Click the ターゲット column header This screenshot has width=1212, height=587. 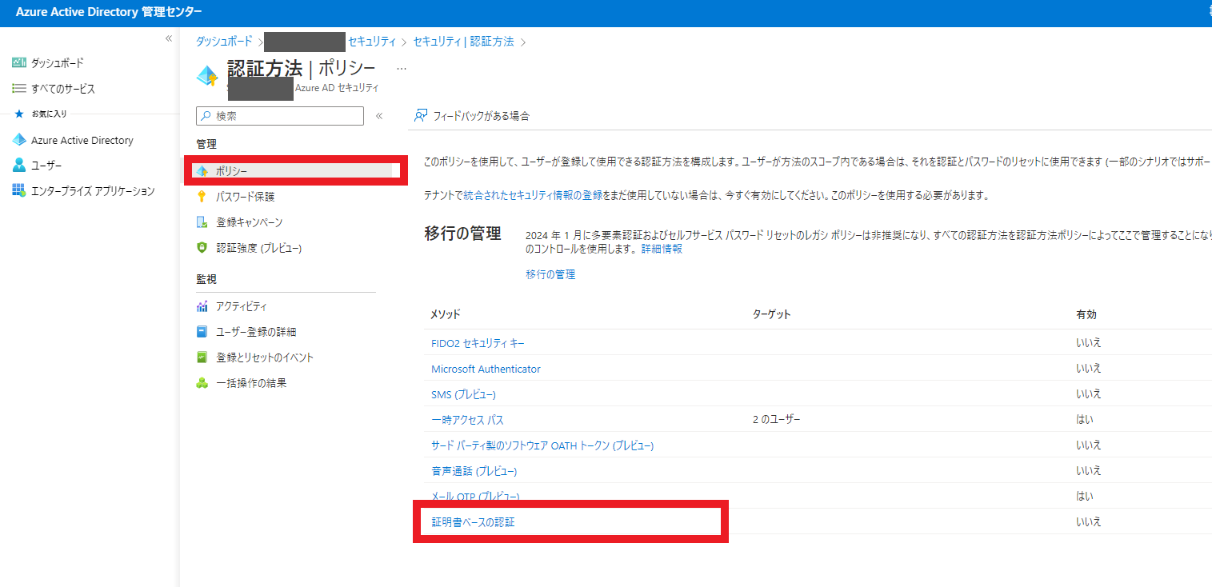point(771,314)
